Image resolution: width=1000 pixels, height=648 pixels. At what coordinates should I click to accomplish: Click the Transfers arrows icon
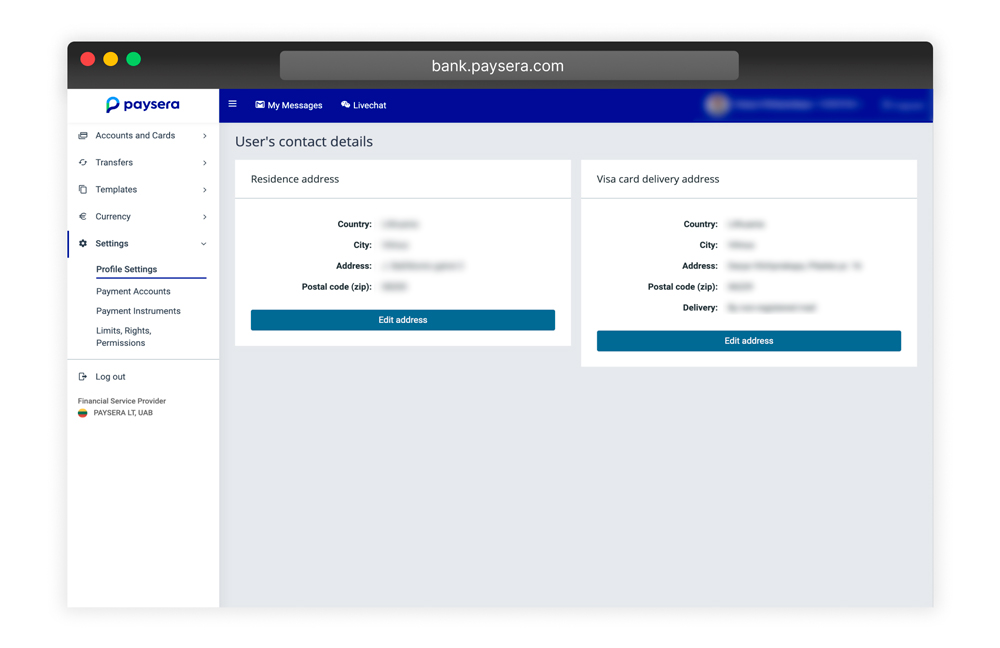pyautogui.click(x=83, y=163)
